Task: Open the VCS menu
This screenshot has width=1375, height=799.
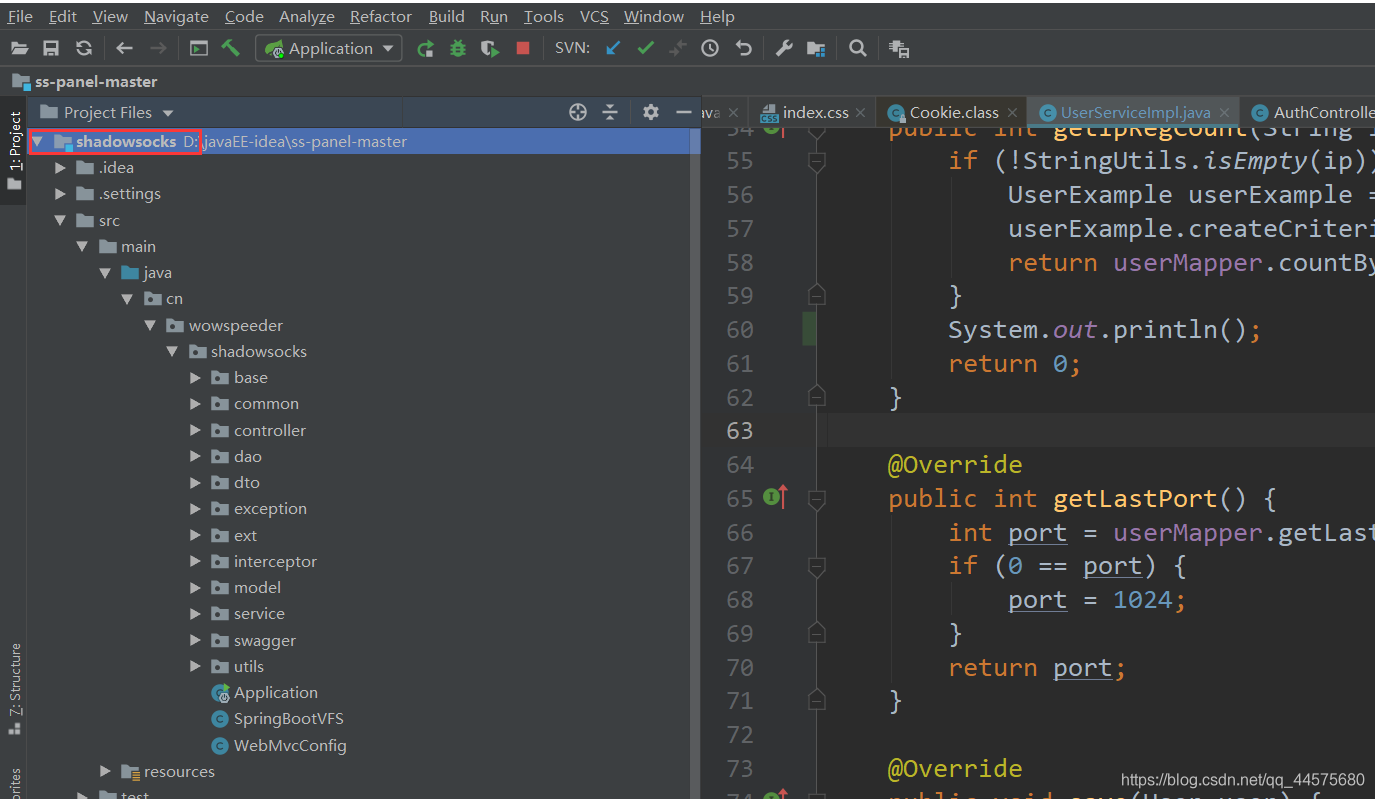Action: (x=594, y=16)
